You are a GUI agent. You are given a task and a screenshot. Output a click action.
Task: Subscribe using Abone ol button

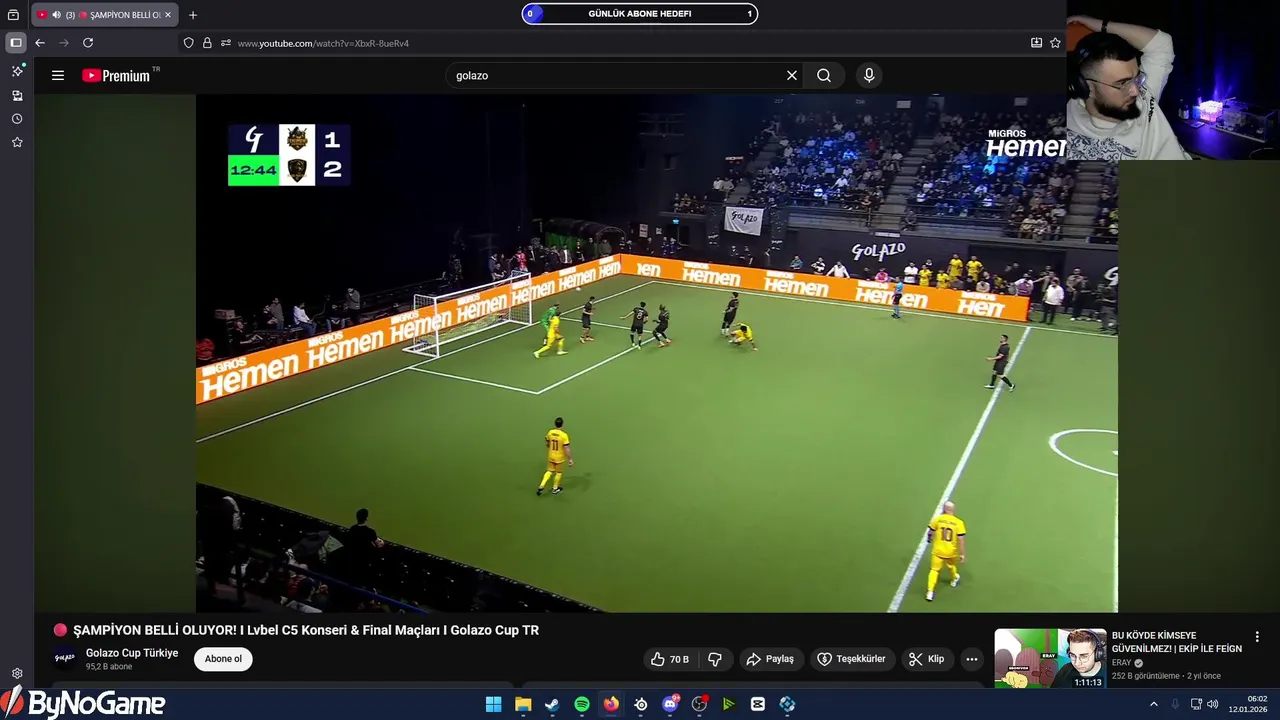223,659
